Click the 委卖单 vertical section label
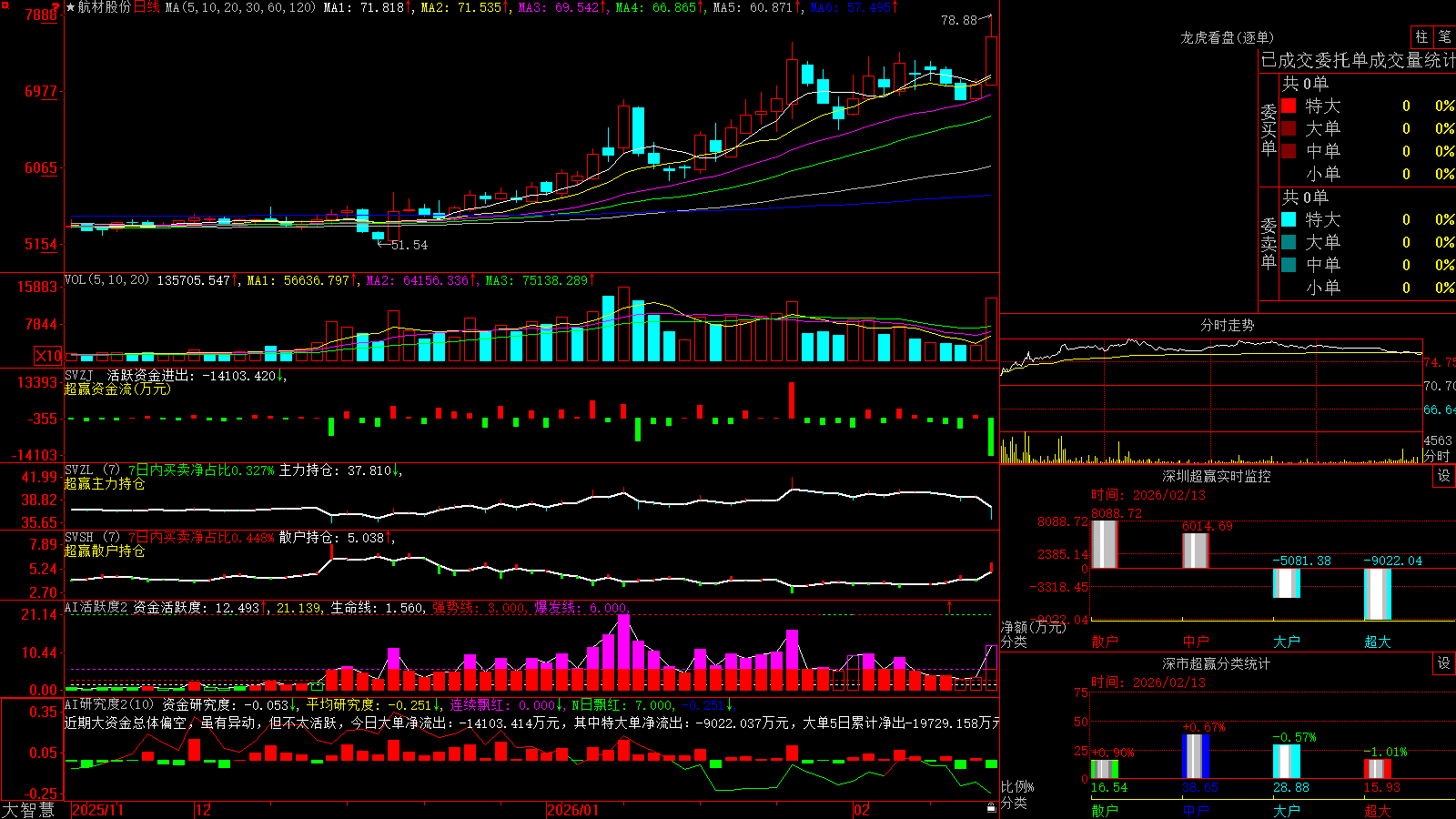 [1269, 243]
